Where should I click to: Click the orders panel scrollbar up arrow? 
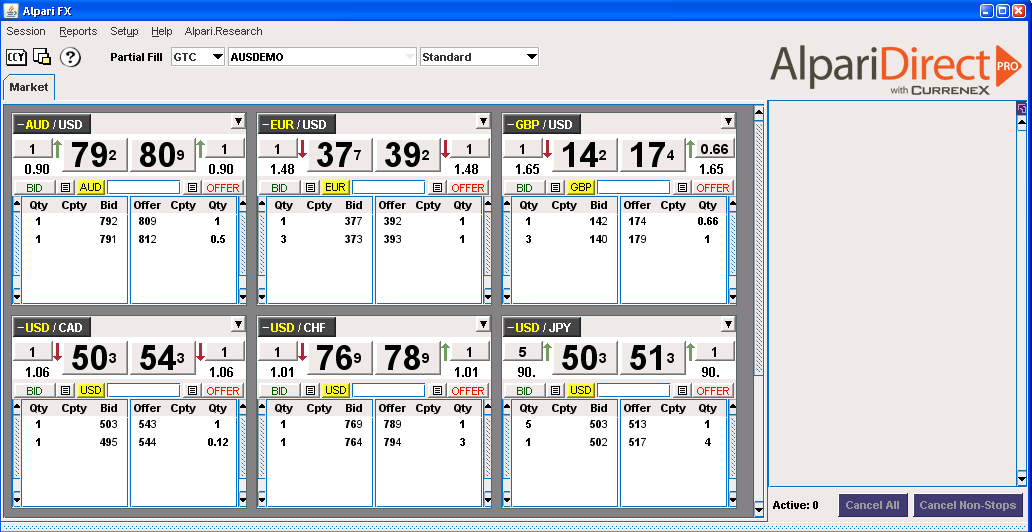tap(1021, 122)
